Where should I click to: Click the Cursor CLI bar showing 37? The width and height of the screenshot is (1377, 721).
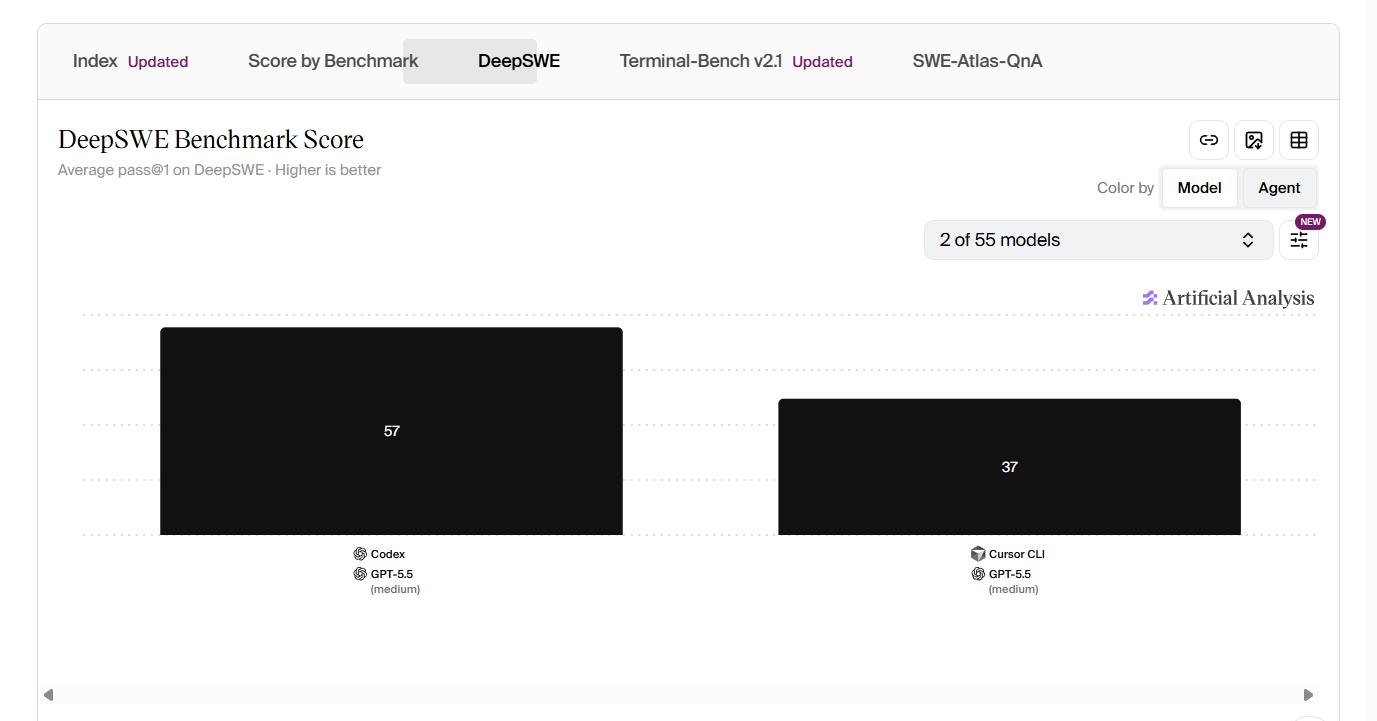1009,467
